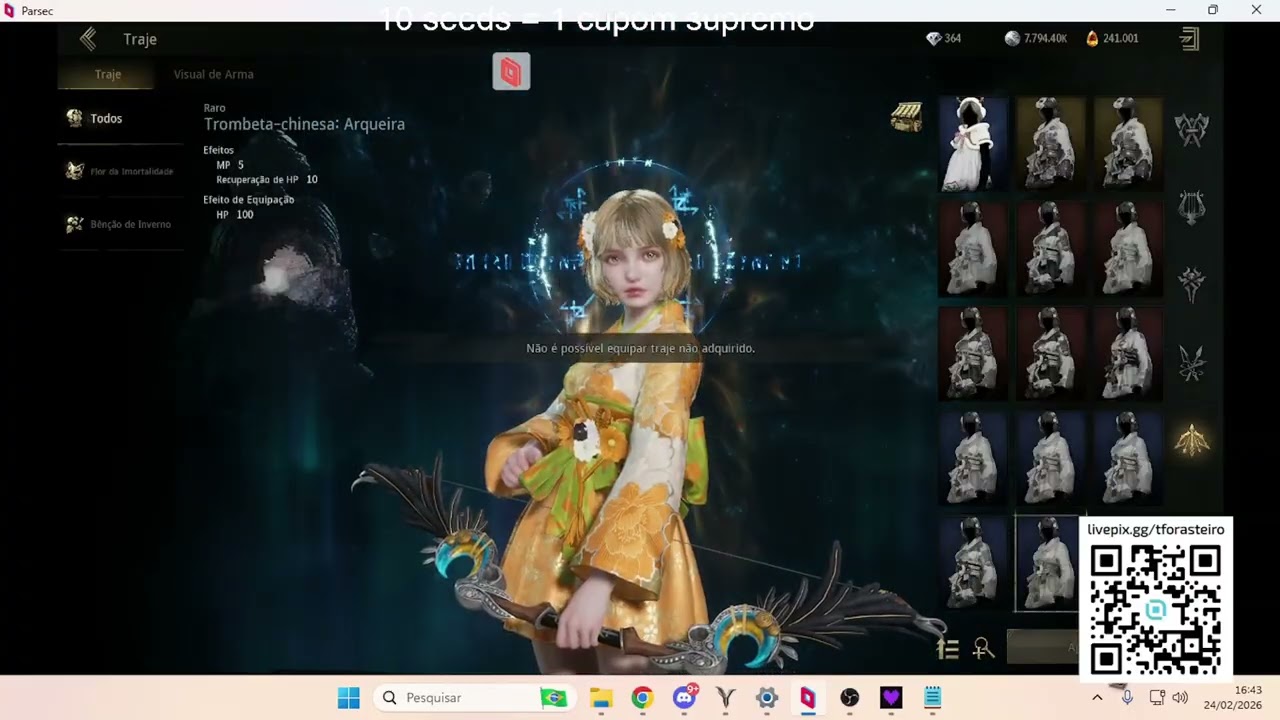Click the Pesquisar taskbar search box
Viewport: 1280px width, 720px height.
click(473, 698)
